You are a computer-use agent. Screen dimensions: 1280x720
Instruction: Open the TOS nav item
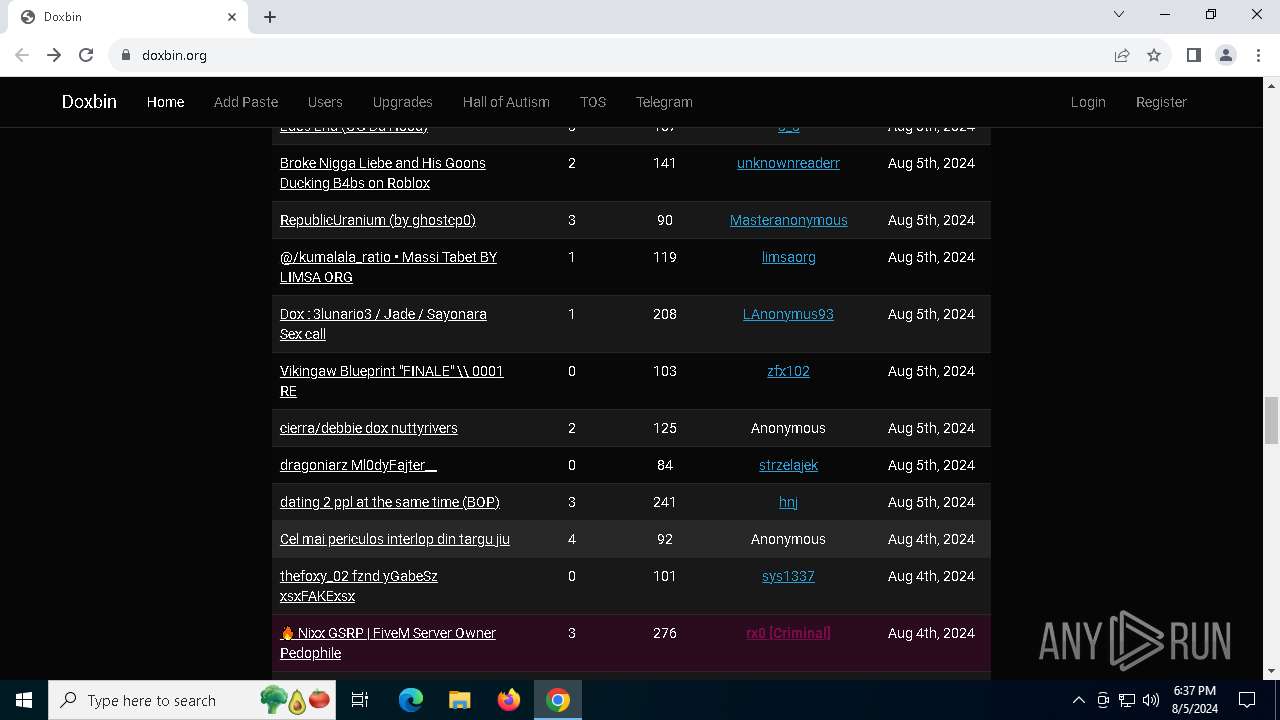[593, 102]
